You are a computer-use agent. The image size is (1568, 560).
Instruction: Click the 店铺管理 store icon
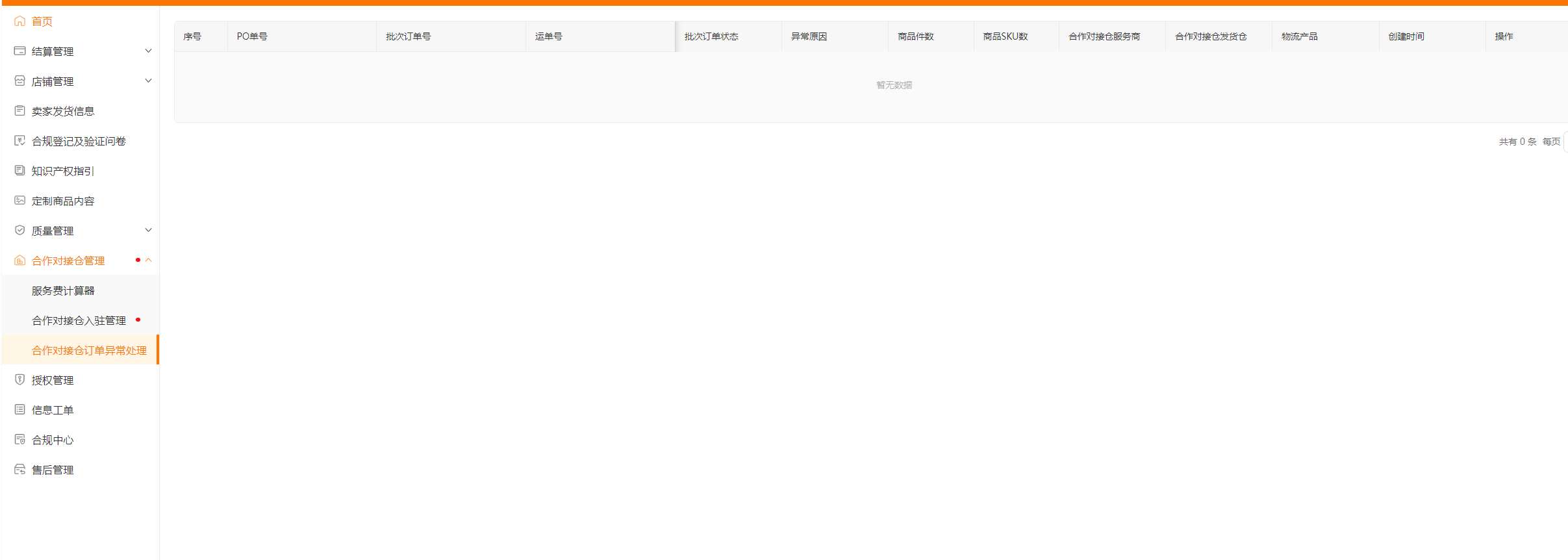pyautogui.click(x=20, y=81)
